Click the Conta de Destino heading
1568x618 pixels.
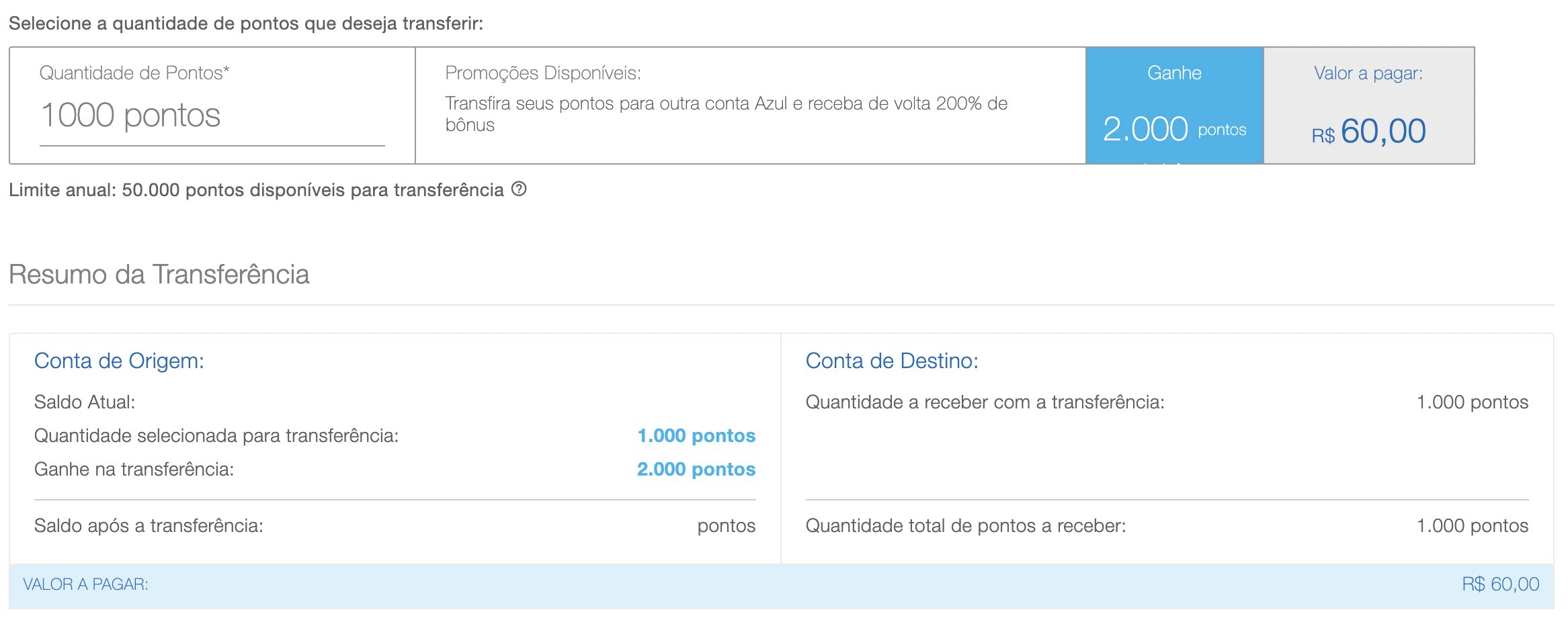[892, 361]
